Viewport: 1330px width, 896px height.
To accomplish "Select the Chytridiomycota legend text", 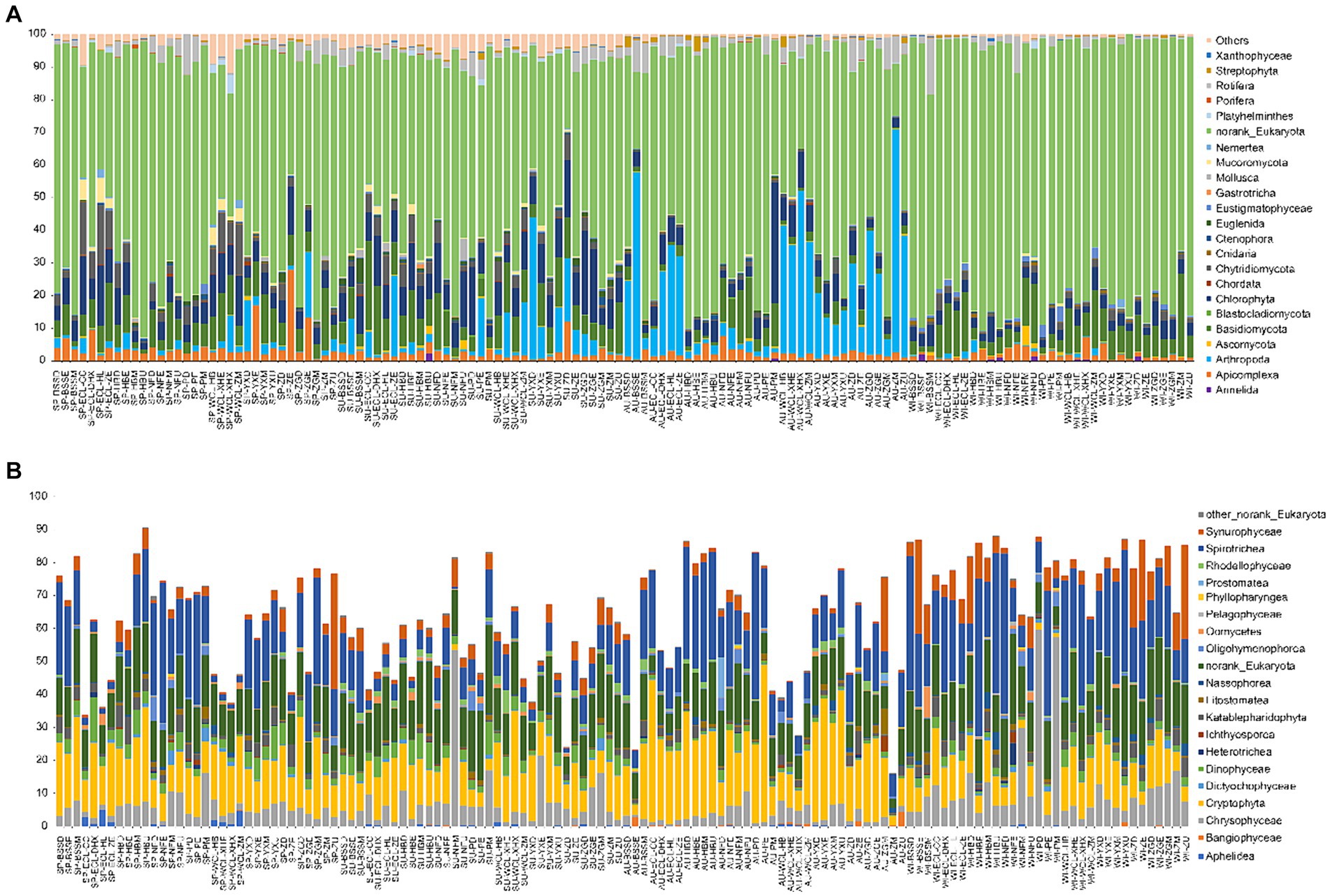I will pos(1255,269).
